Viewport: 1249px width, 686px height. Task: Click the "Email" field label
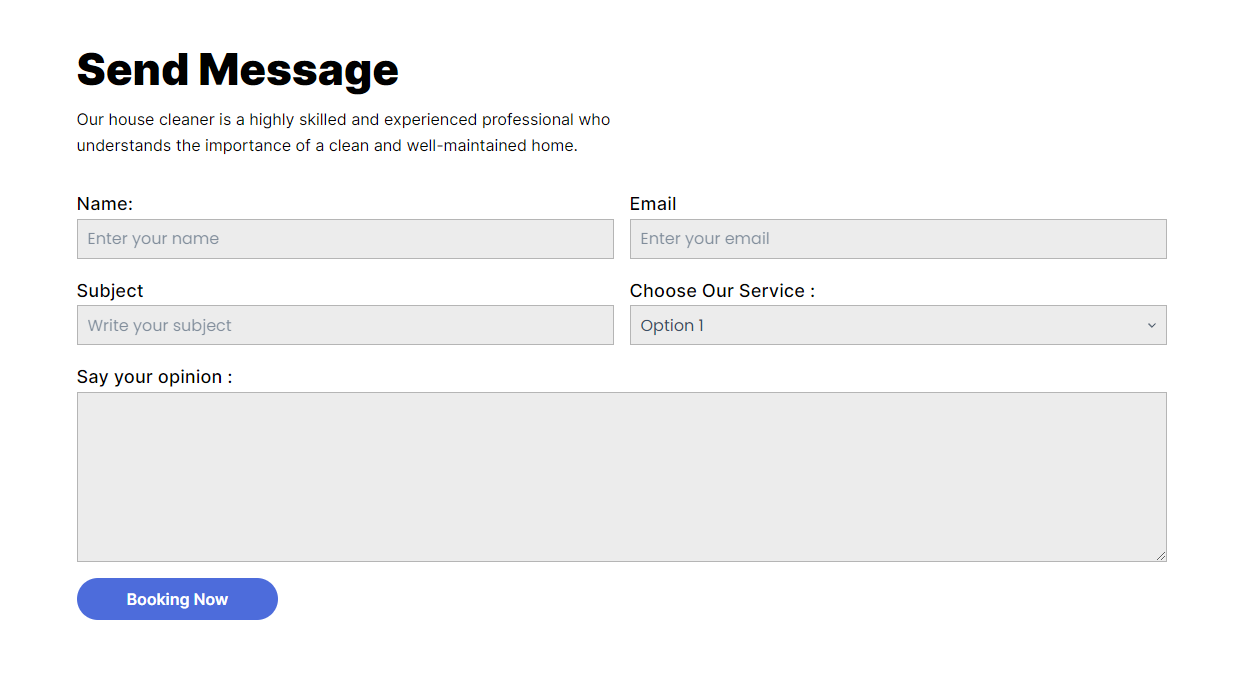(653, 204)
